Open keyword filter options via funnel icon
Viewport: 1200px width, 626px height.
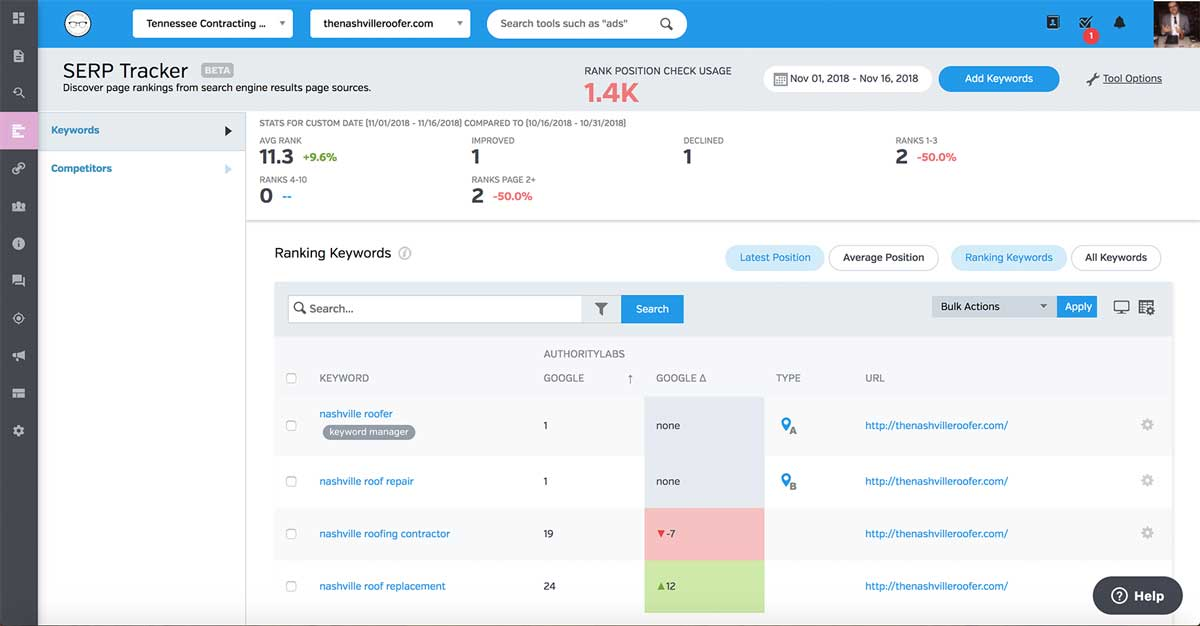click(601, 308)
